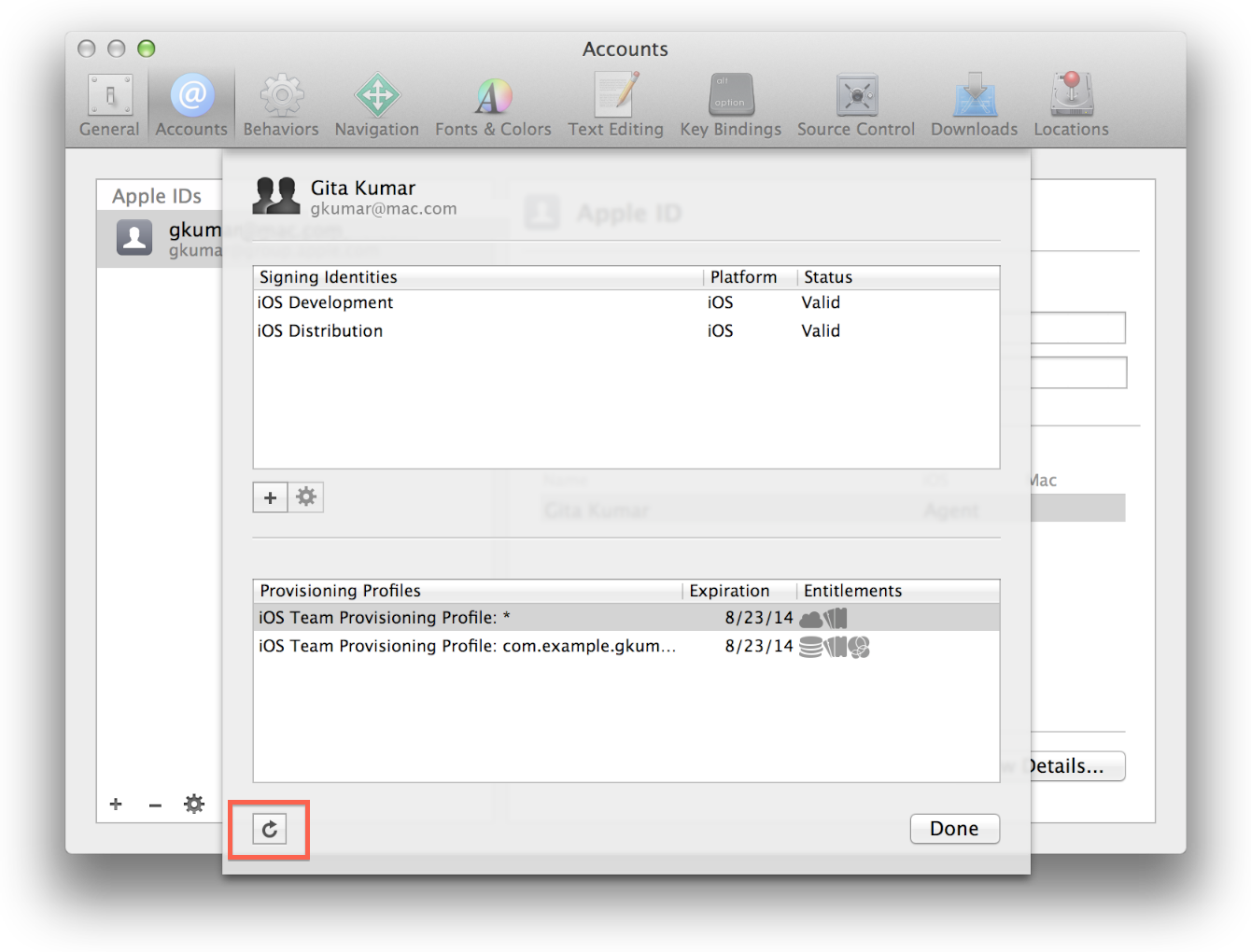The image size is (1251, 952).
Task: Switch to Behaviors preferences
Action: pyautogui.click(x=281, y=105)
